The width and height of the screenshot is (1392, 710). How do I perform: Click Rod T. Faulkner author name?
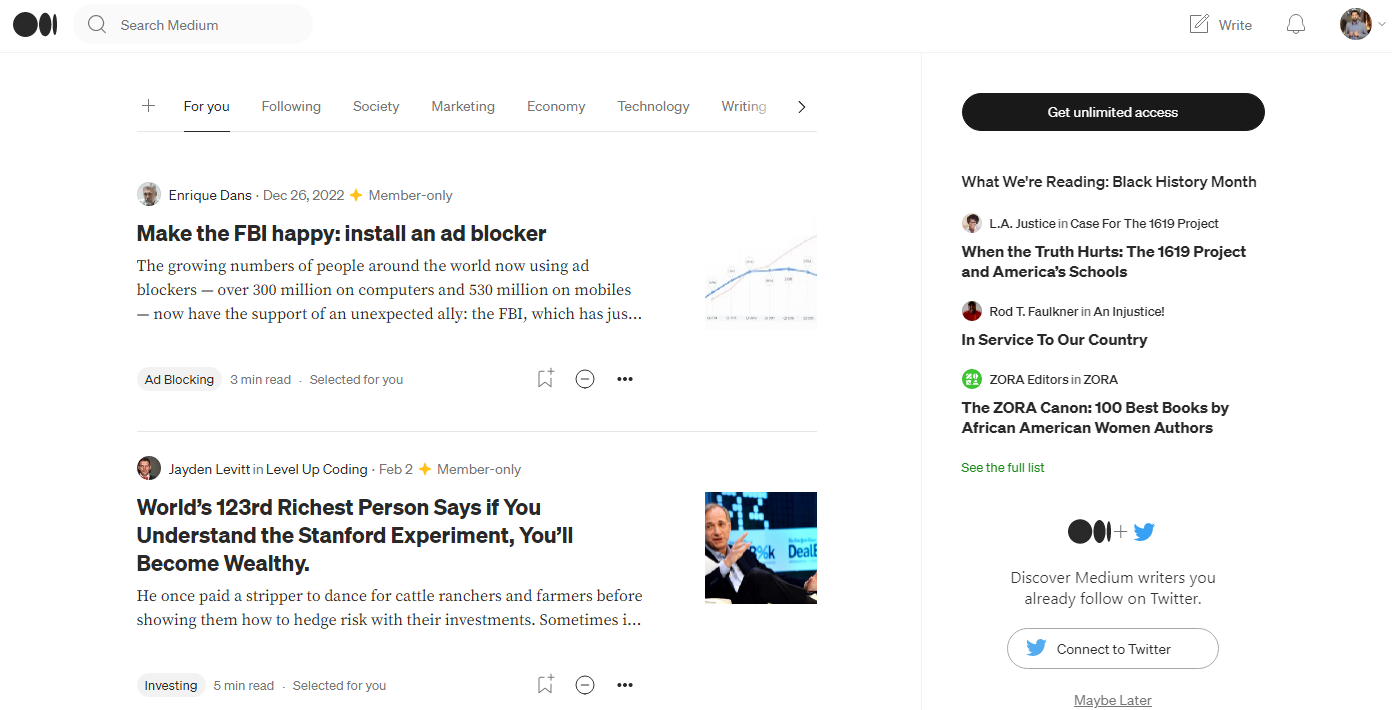click(1033, 311)
